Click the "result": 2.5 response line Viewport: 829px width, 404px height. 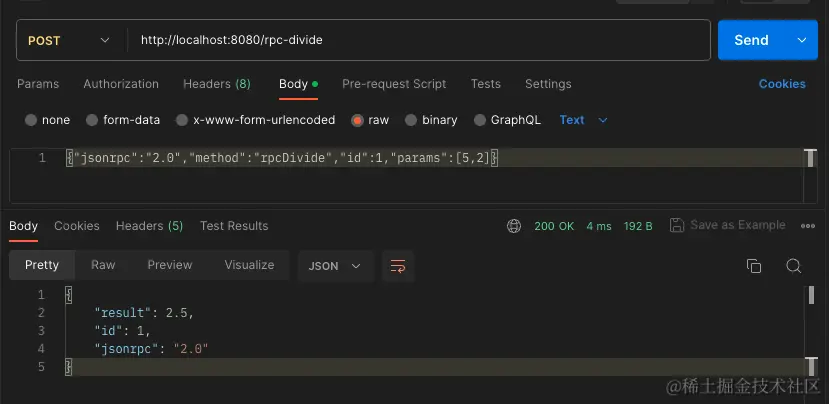(x=144, y=313)
